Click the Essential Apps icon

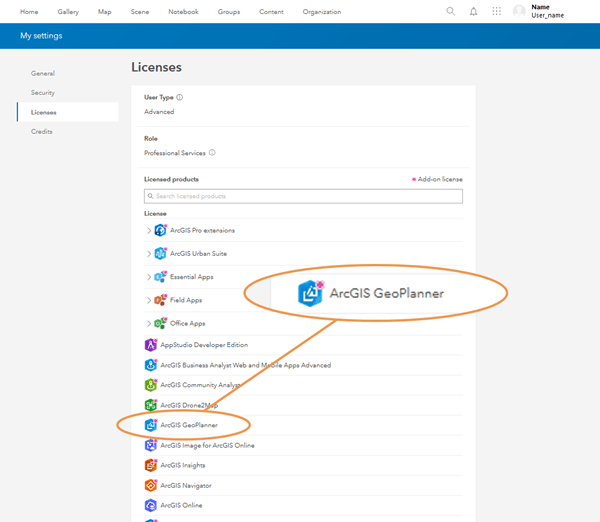(x=160, y=277)
